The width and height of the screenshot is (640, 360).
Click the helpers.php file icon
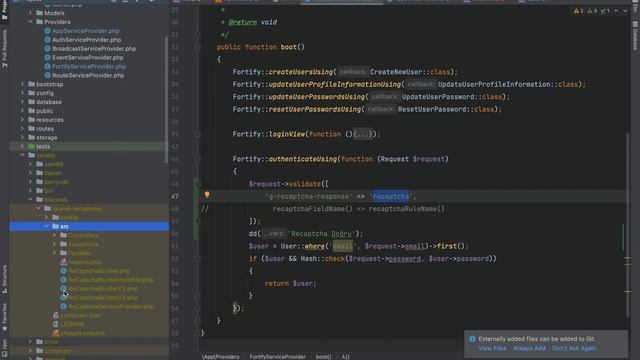64,262
